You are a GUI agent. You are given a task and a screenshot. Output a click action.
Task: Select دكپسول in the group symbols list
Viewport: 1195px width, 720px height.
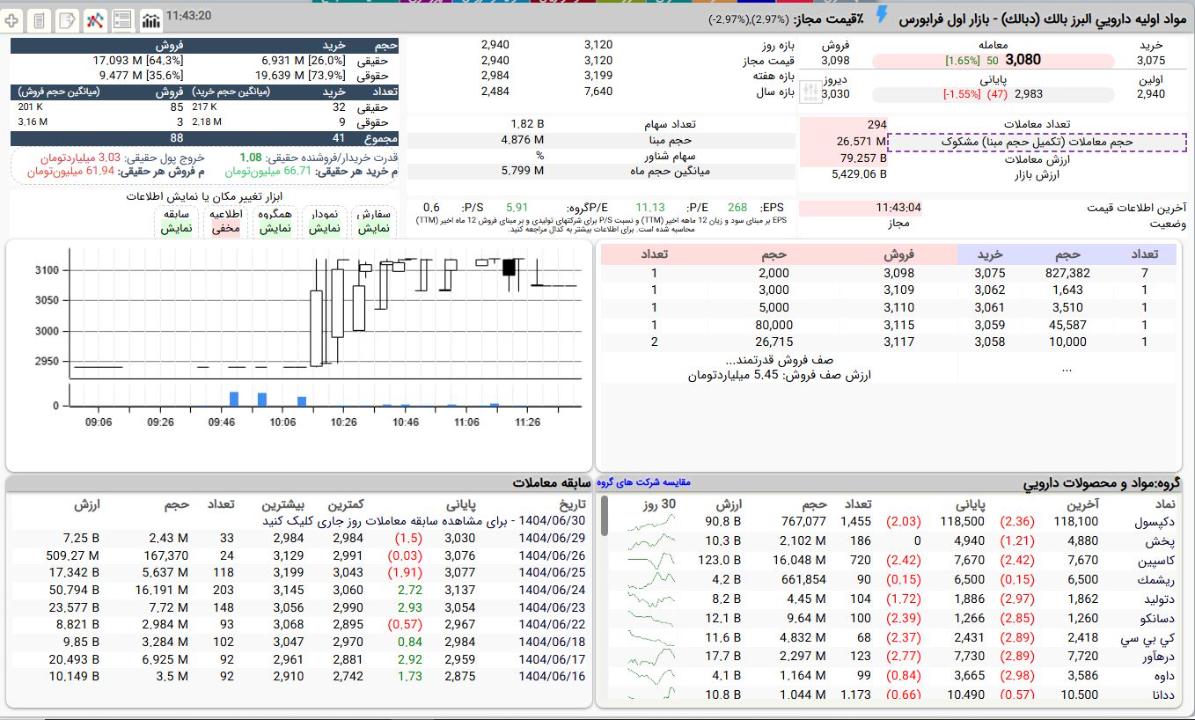(x=1164, y=521)
